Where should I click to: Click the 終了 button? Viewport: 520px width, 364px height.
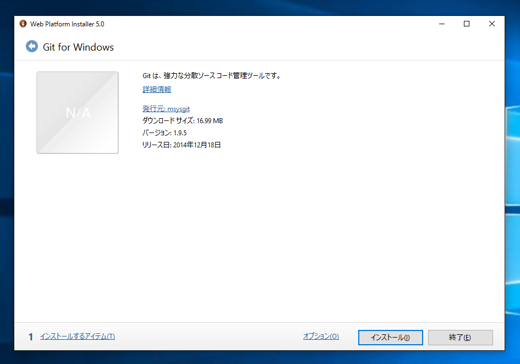coord(460,337)
